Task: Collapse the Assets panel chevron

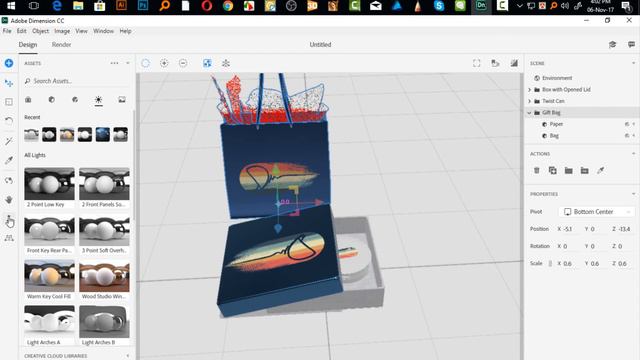Action: 128,63
